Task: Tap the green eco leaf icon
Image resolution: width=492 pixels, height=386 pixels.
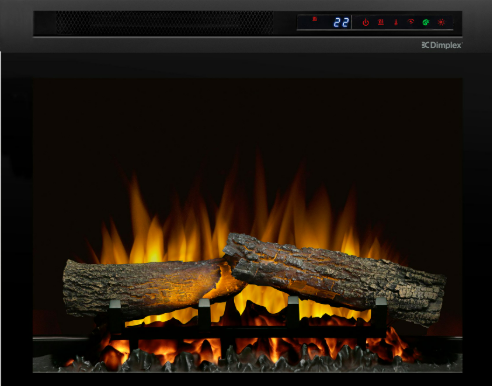Action: click(426, 22)
